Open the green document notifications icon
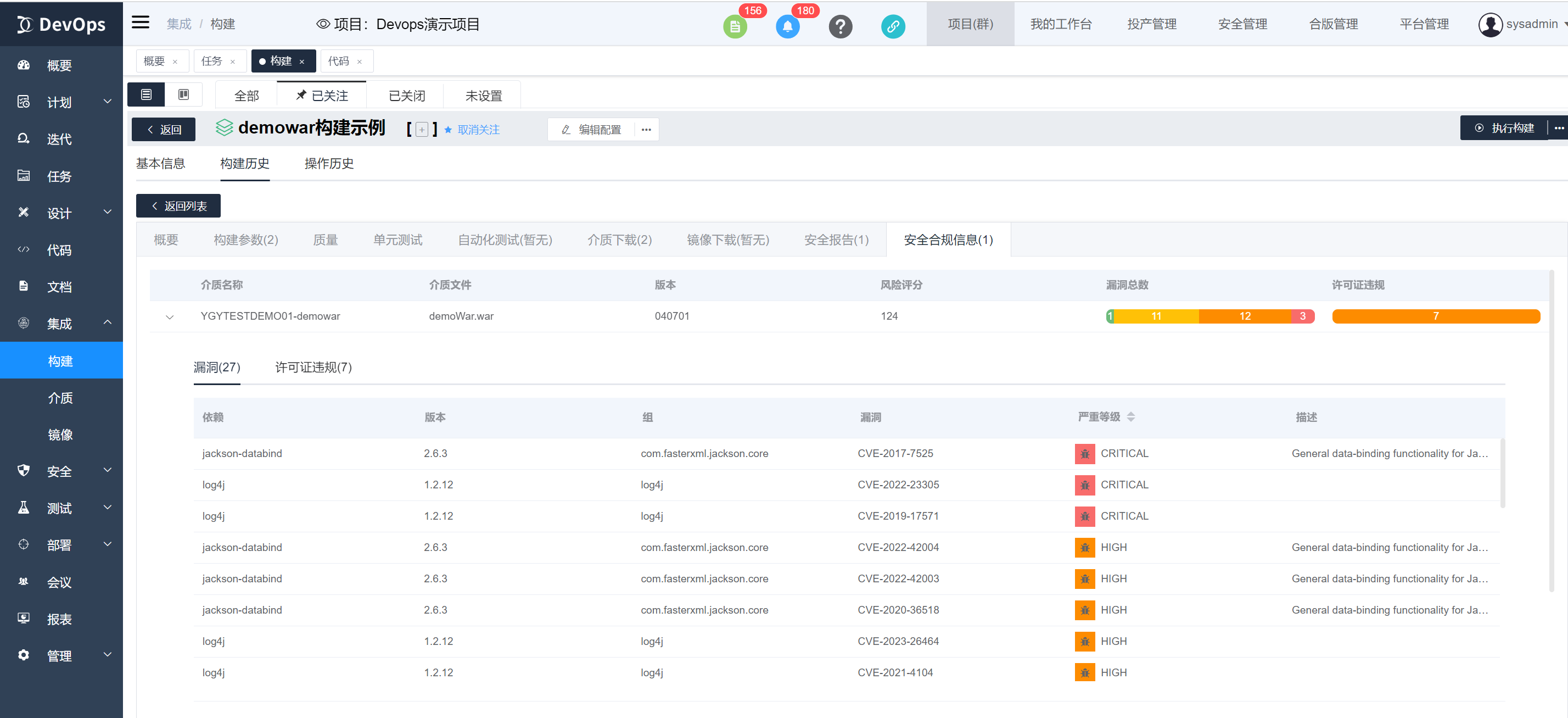This screenshot has height=718, width=1568. pos(735,27)
